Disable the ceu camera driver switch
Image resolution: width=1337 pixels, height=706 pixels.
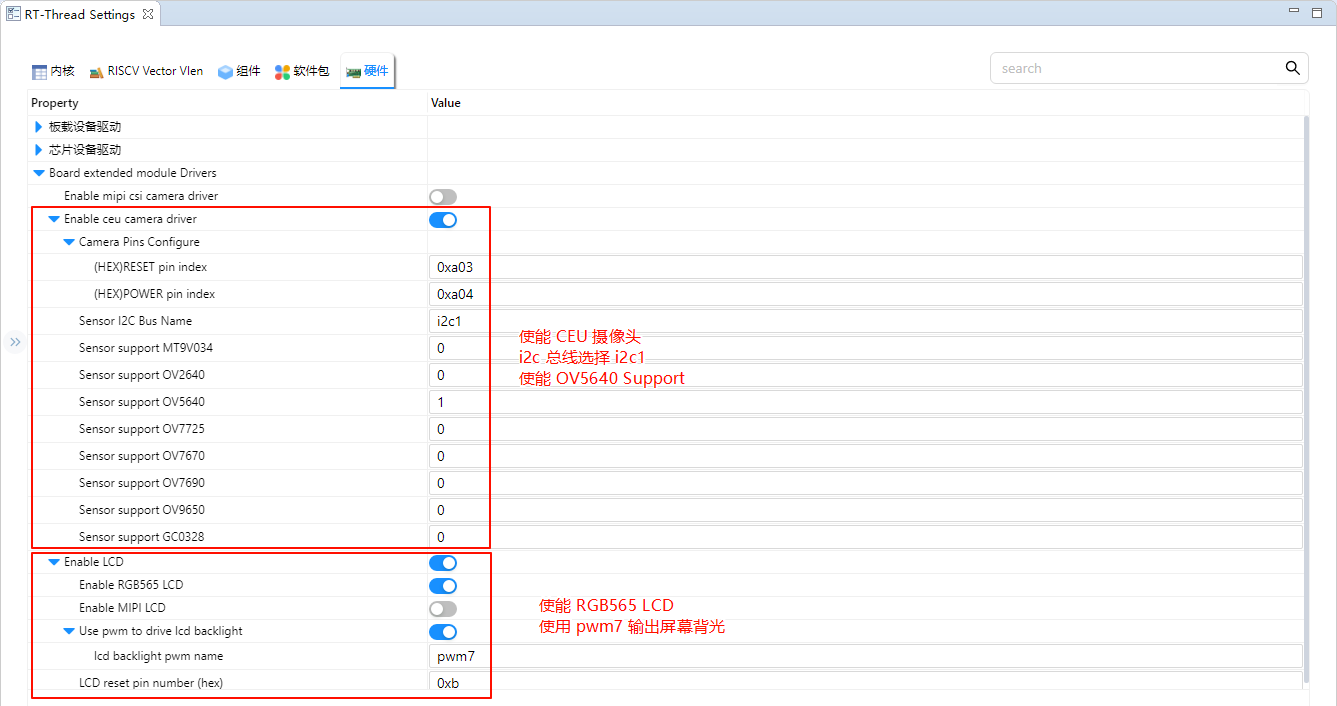(442, 220)
